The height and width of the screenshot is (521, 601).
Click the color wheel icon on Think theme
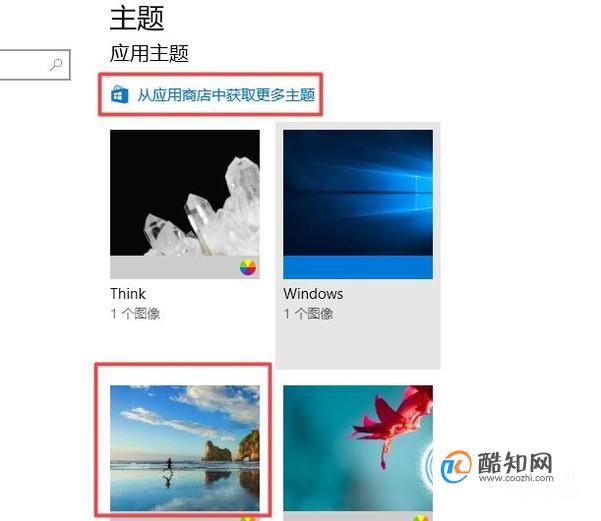pos(248,267)
